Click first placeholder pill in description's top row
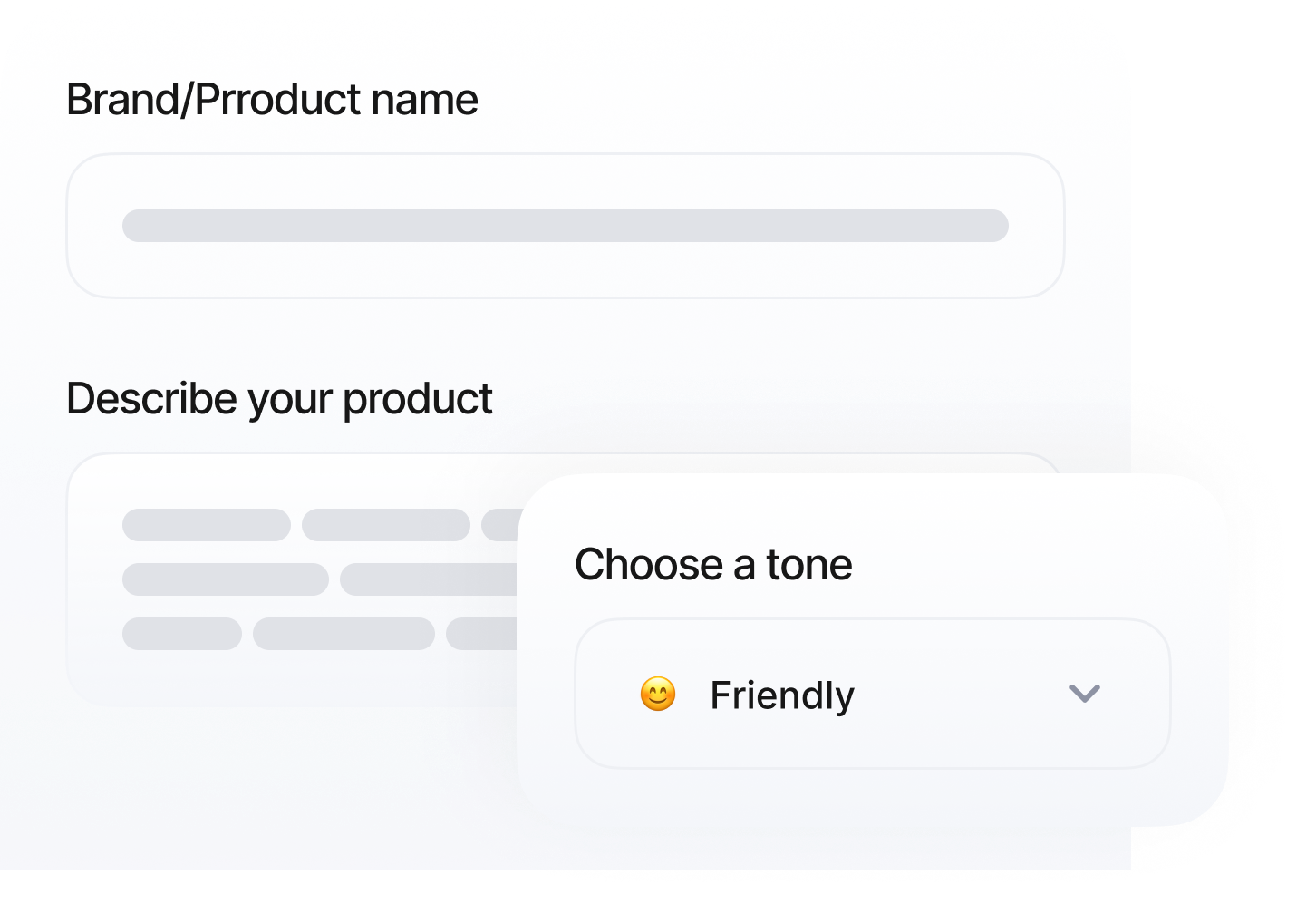 206,525
